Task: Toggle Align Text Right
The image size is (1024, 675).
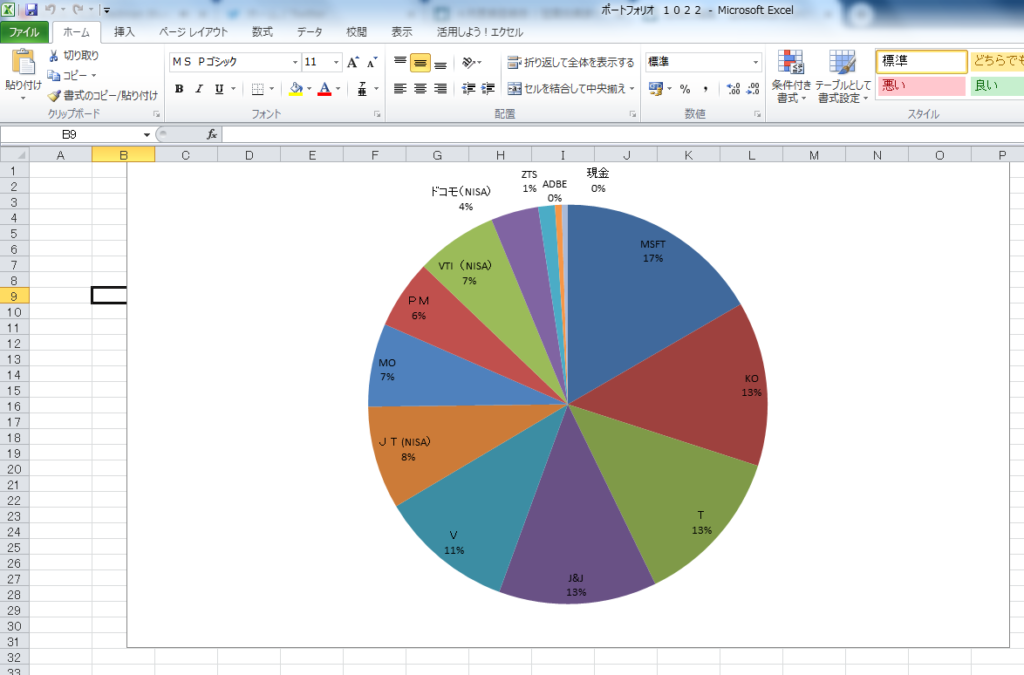Action: click(441, 89)
